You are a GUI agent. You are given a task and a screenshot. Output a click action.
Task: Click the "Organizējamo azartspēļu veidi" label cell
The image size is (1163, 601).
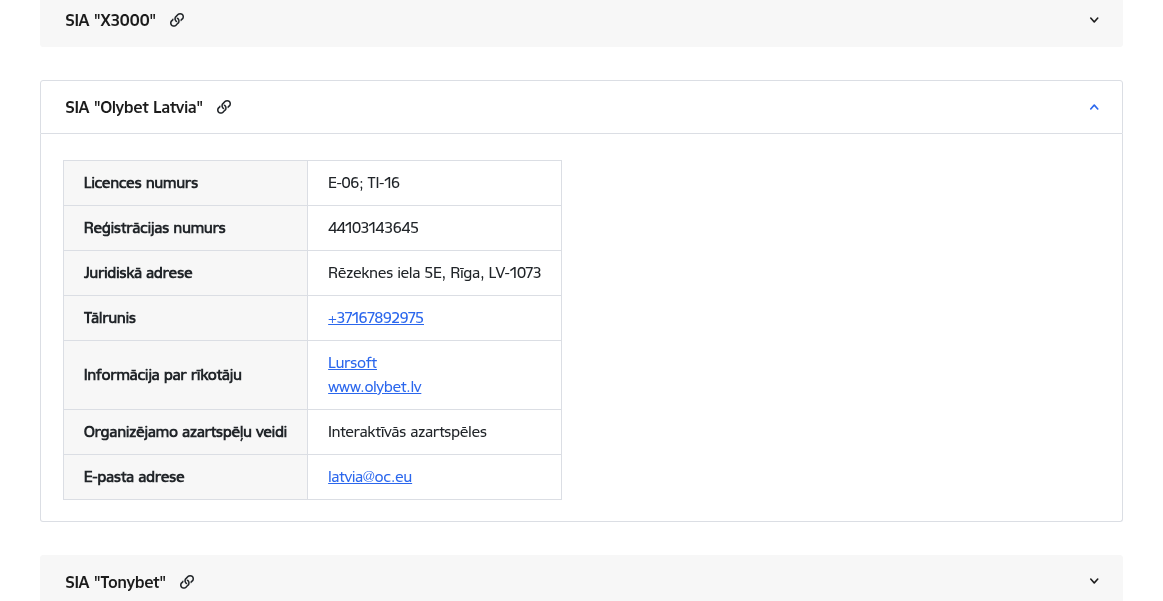click(x=185, y=432)
